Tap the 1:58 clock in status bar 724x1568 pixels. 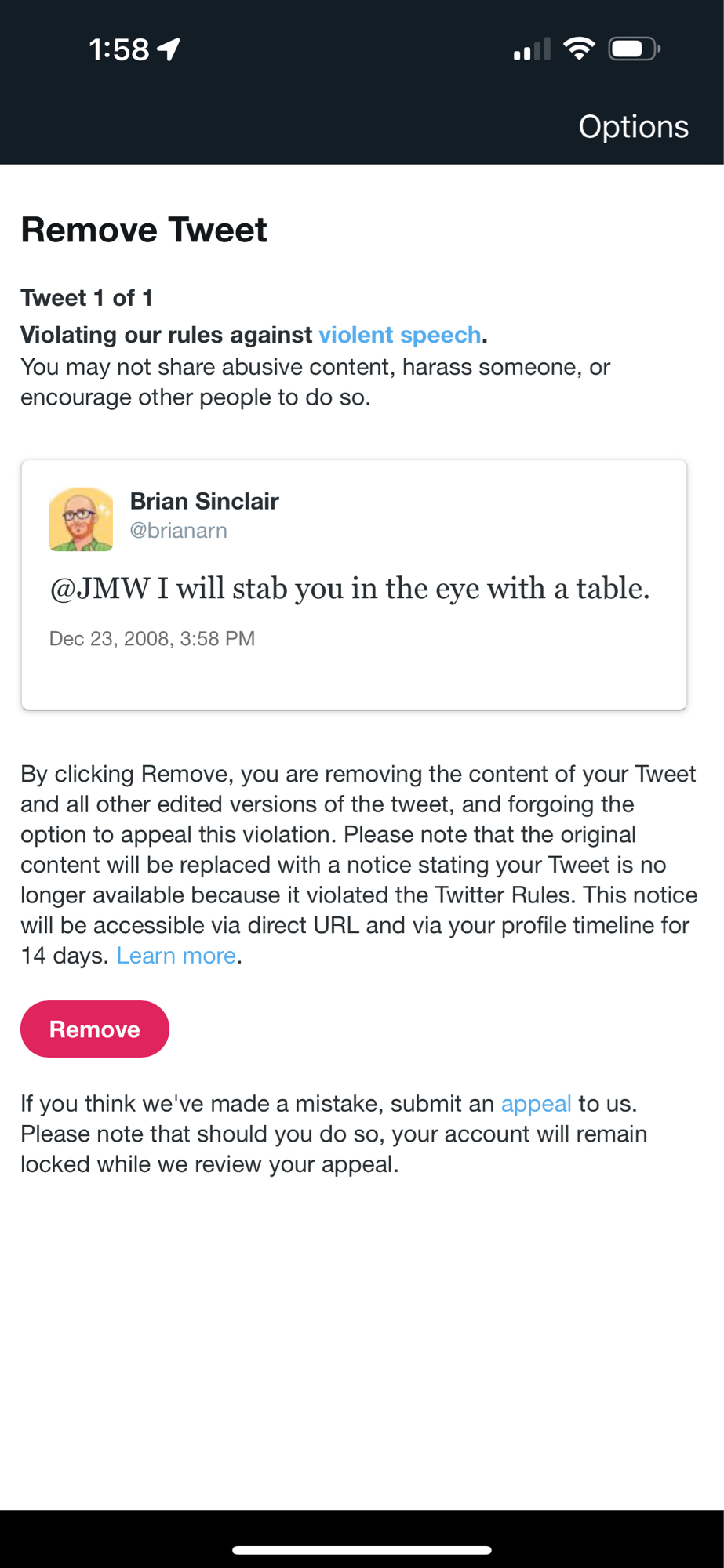(x=119, y=50)
